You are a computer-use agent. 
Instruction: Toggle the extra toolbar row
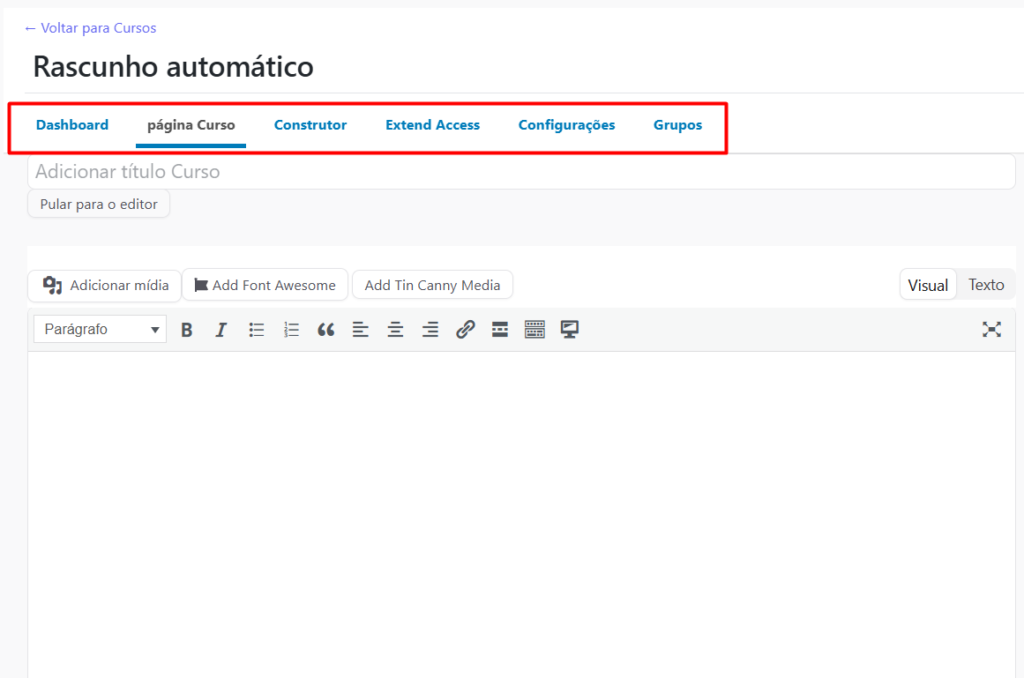click(x=535, y=330)
